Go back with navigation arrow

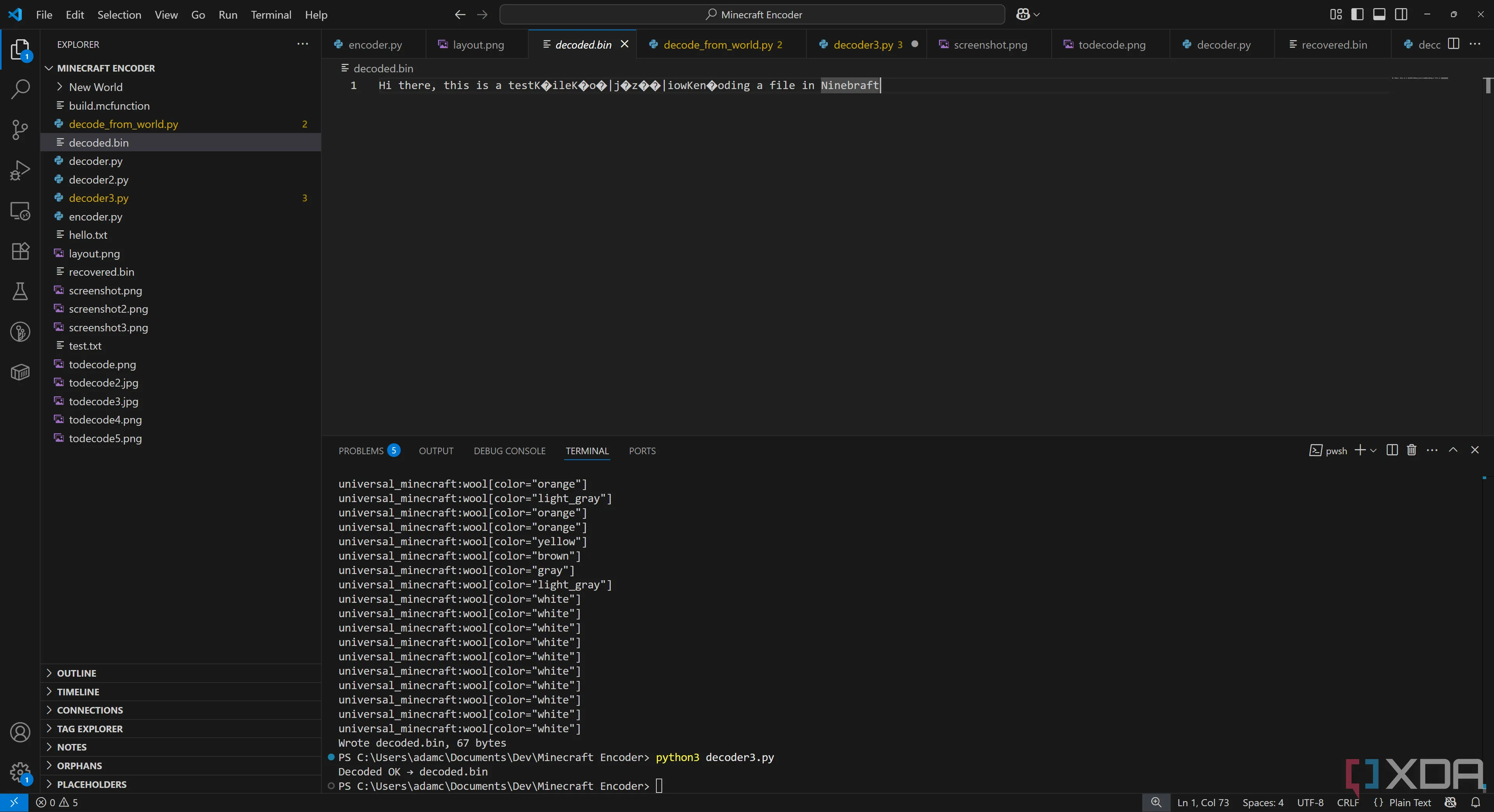coord(460,14)
